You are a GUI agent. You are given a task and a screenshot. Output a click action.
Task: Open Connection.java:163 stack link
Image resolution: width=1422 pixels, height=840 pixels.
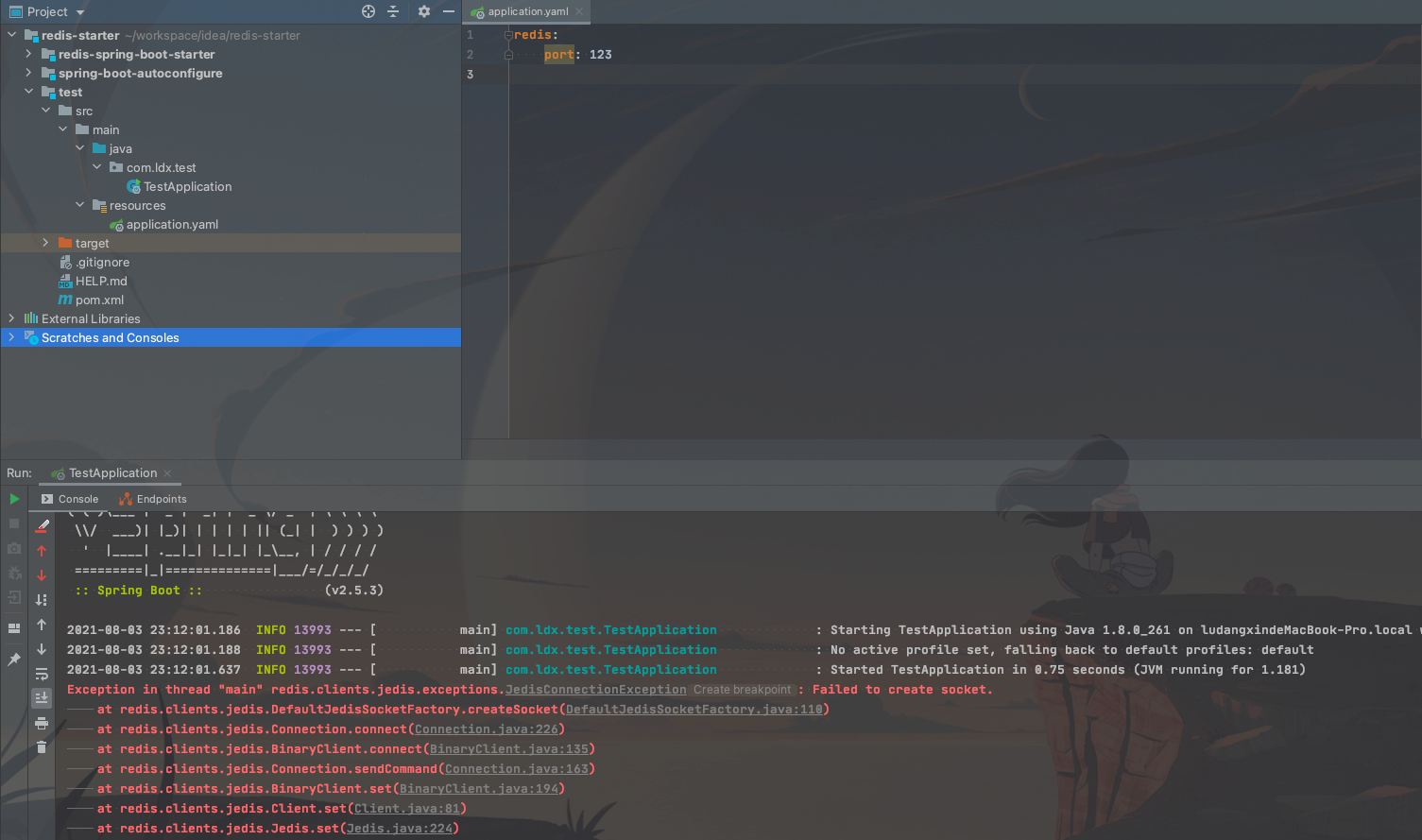click(x=517, y=769)
